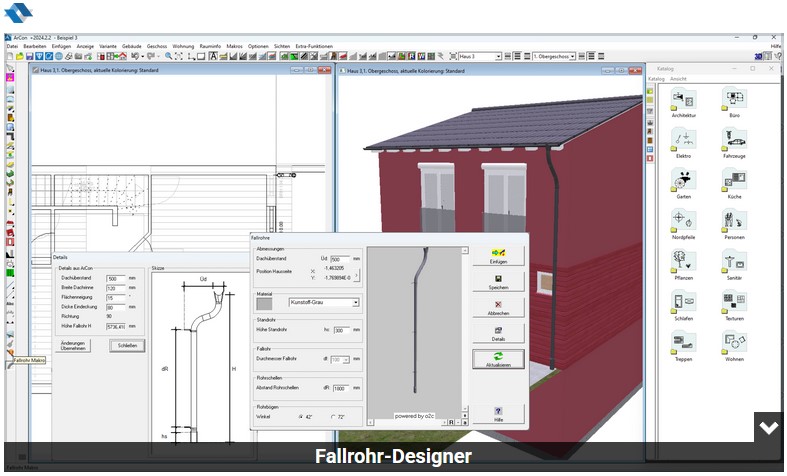Open the Sanitär catalog folder
Screen dimensions: 787x476
point(734,265)
